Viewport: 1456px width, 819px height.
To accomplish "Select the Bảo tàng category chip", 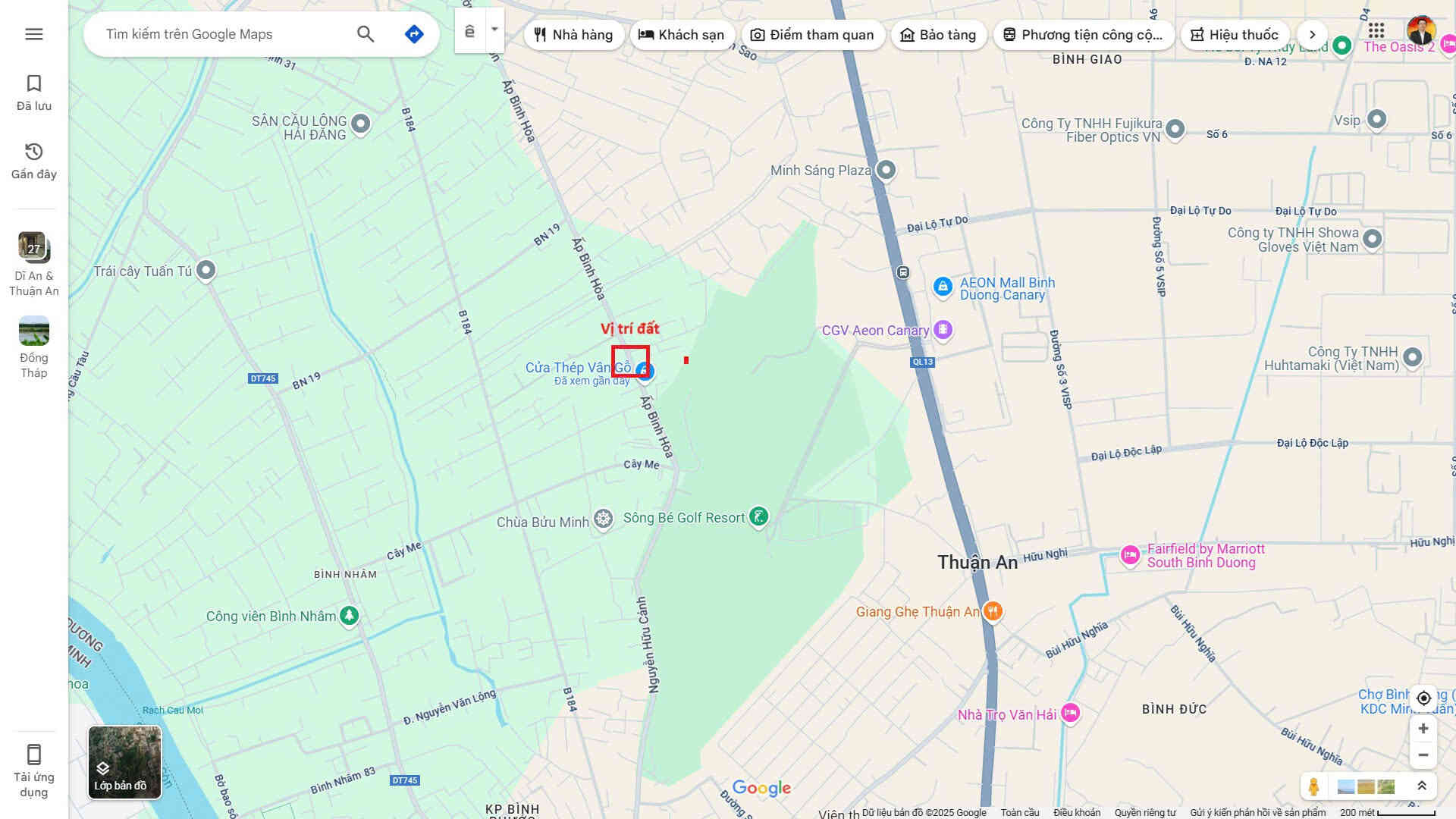I will [938, 35].
